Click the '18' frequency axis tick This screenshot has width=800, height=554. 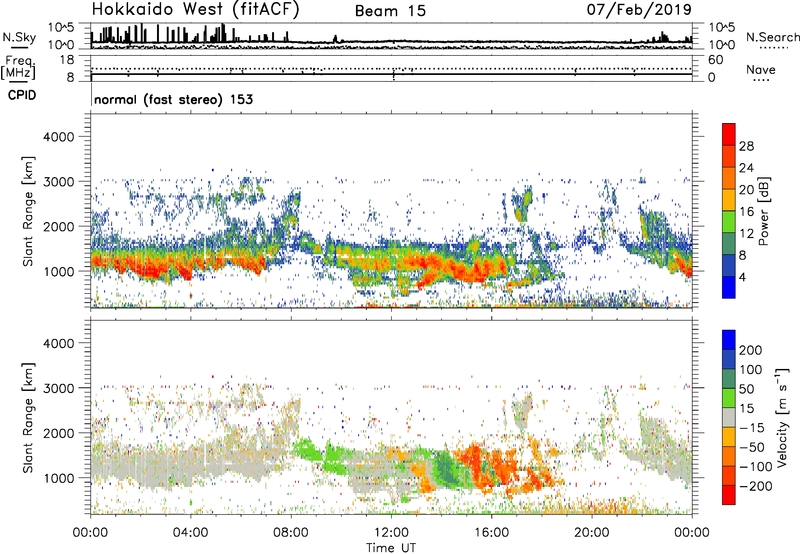click(67, 60)
